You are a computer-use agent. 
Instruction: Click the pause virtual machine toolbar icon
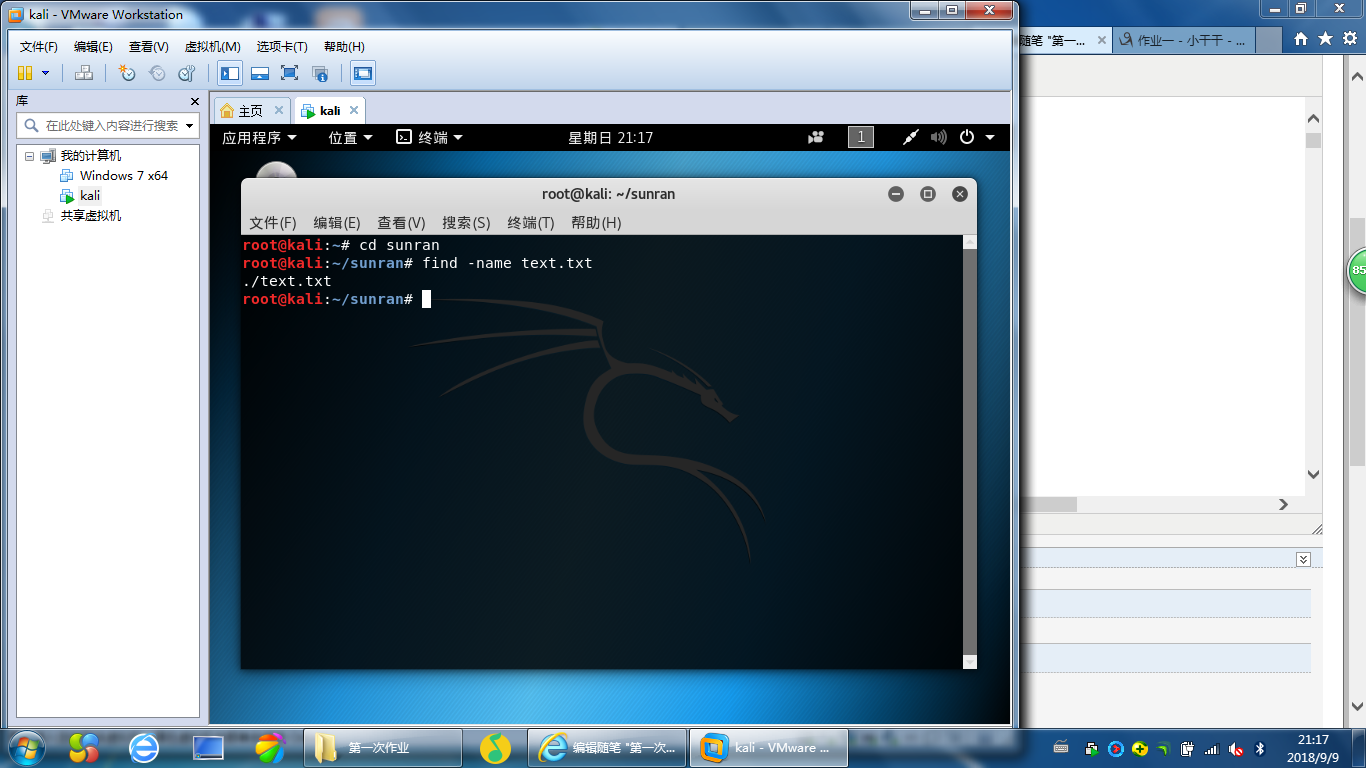(25, 73)
